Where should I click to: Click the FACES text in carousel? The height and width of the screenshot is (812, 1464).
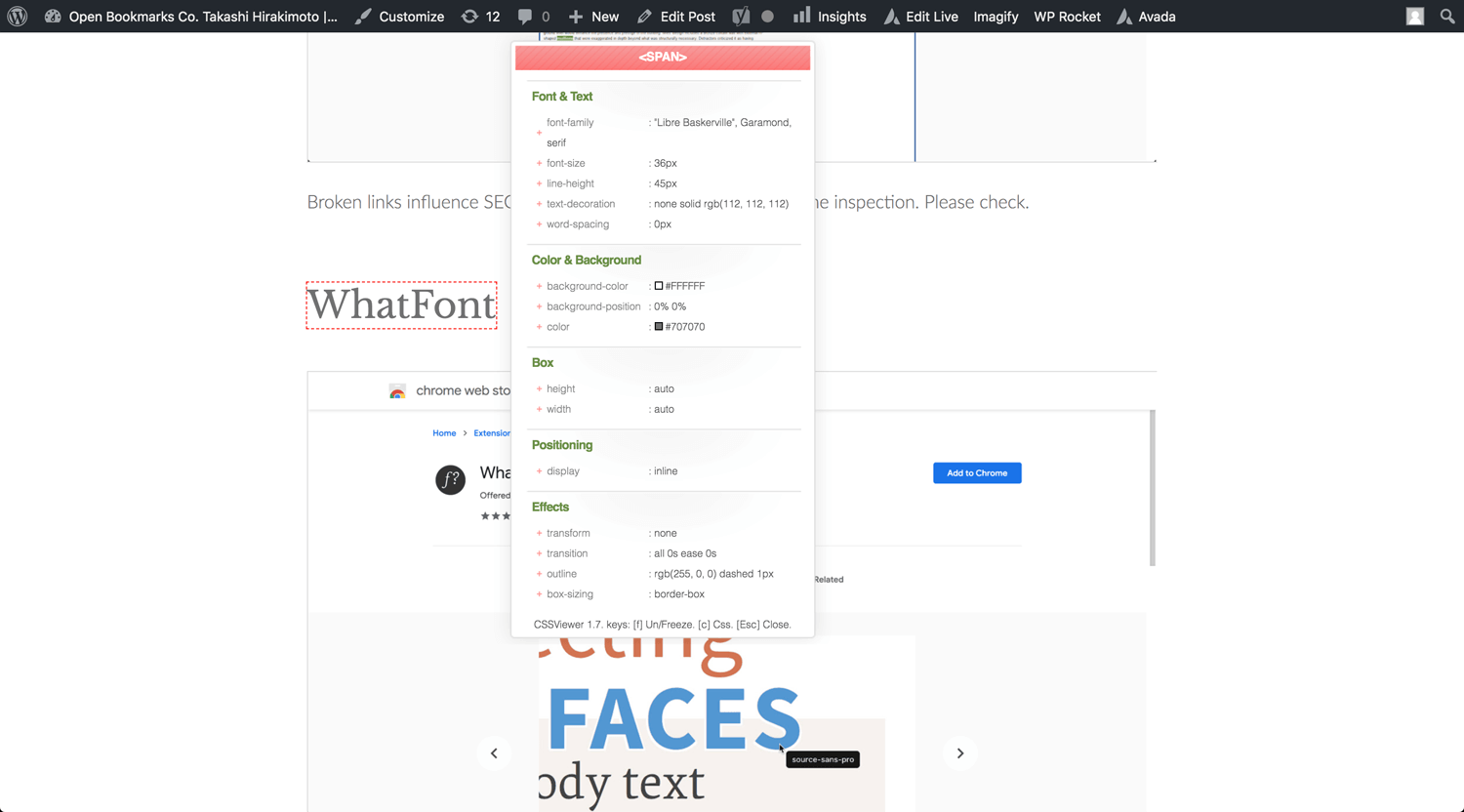pyautogui.click(x=674, y=719)
